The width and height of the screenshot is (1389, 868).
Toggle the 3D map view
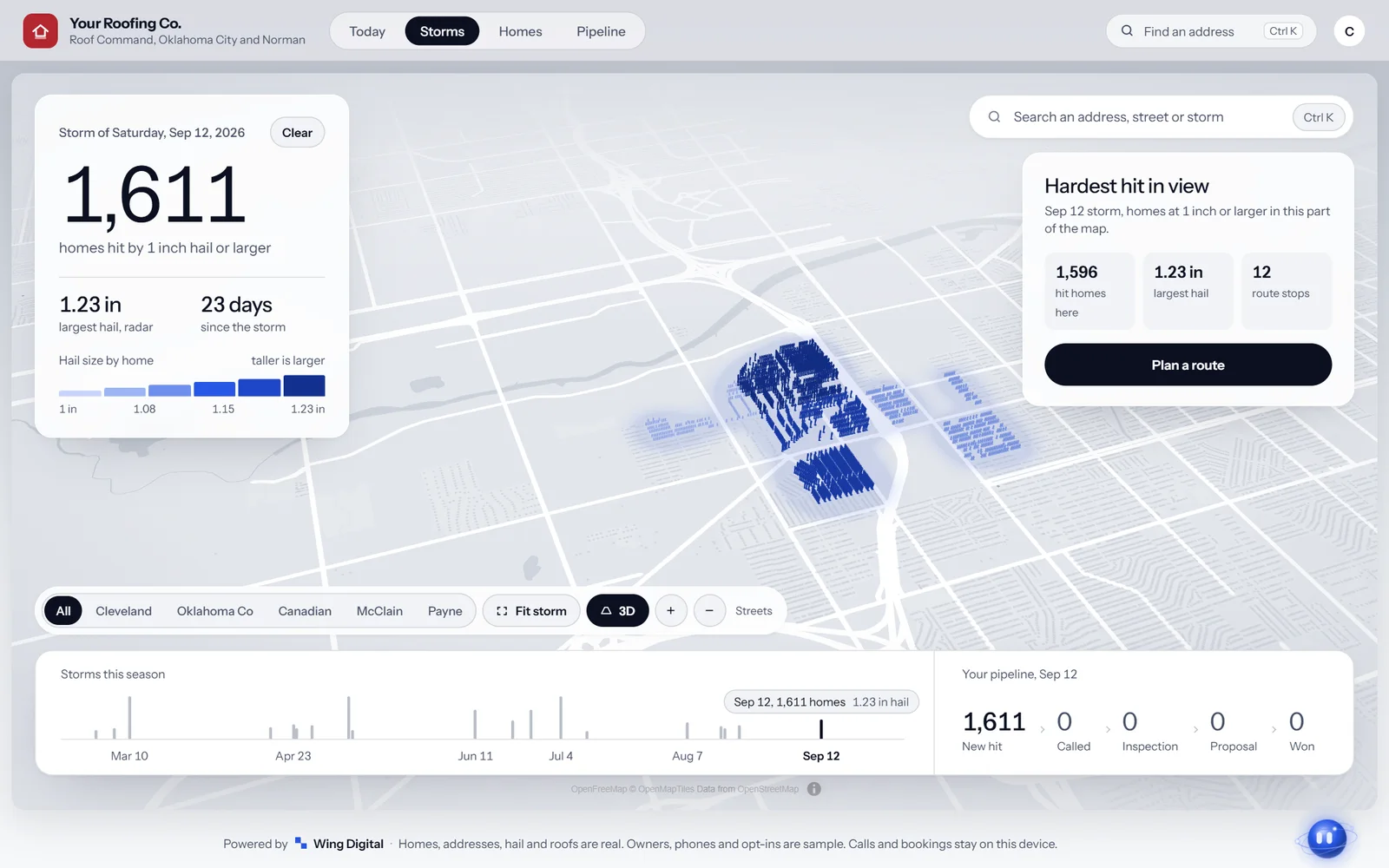[x=617, y=611]
